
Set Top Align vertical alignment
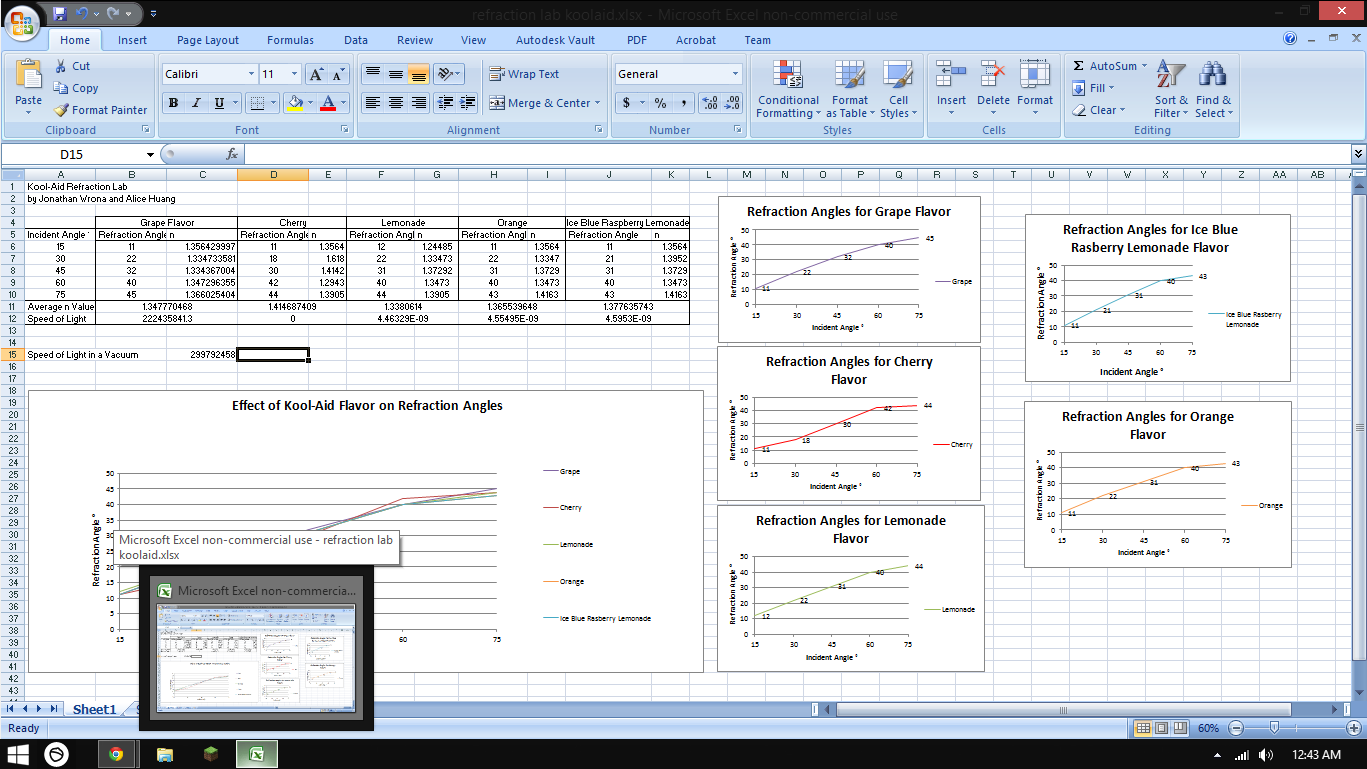pyautogui.click(x=373, y=74)
